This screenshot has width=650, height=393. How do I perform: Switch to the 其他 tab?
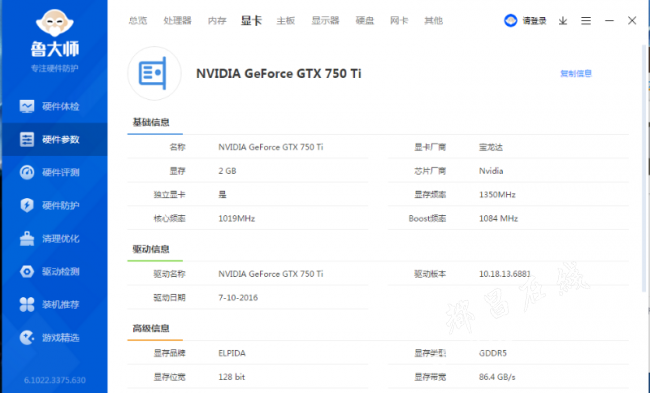click(x=434, y=20)
